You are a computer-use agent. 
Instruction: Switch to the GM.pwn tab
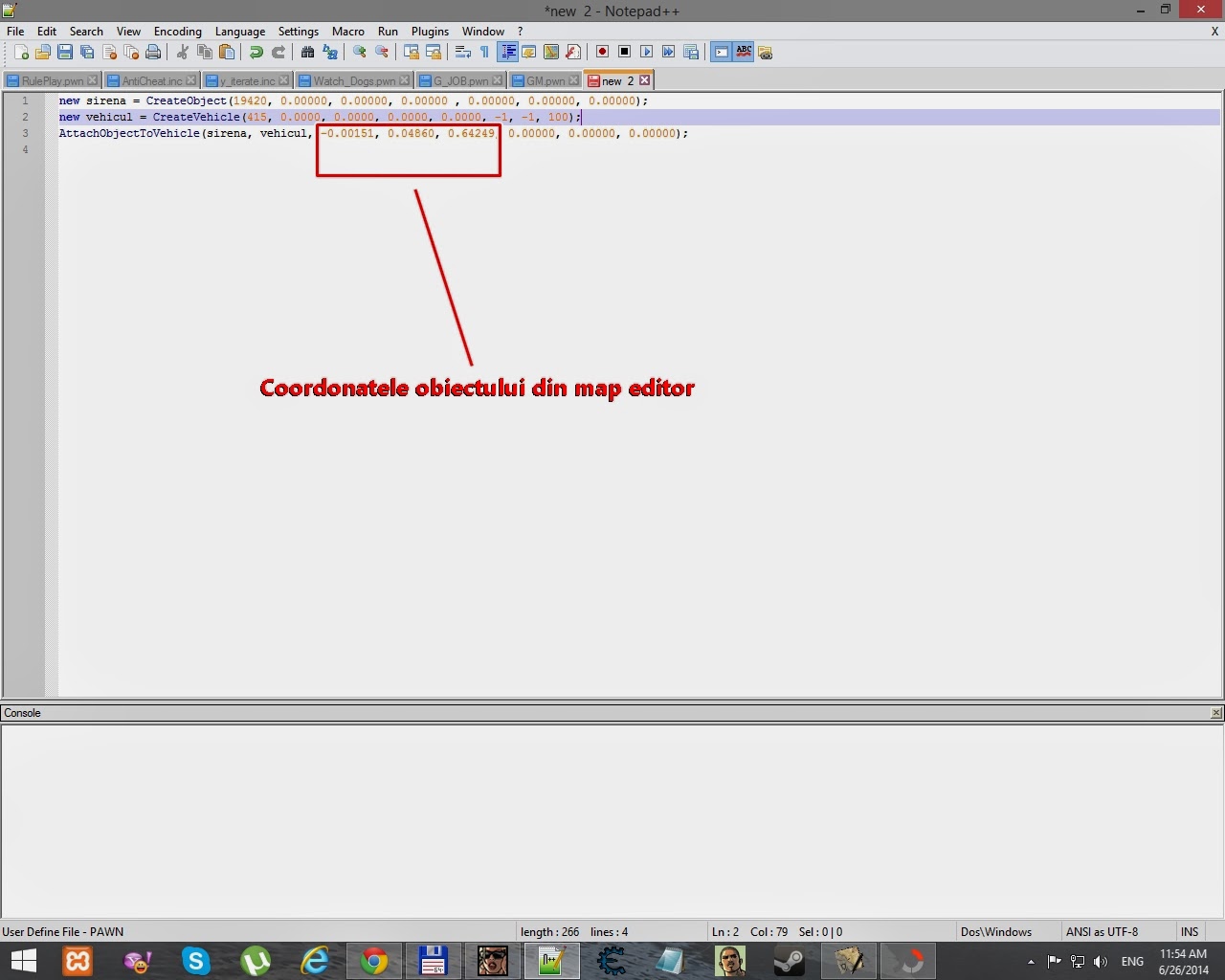pyautogui.click(x=546, y=80)
